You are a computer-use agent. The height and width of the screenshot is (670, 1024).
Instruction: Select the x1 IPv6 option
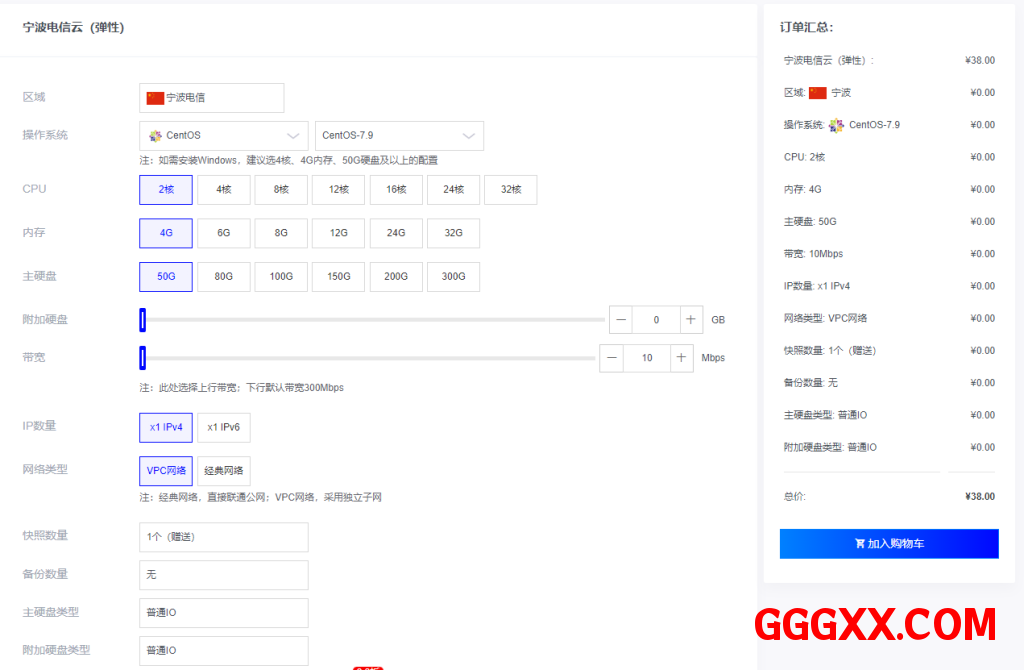click(x=223, y=427)
